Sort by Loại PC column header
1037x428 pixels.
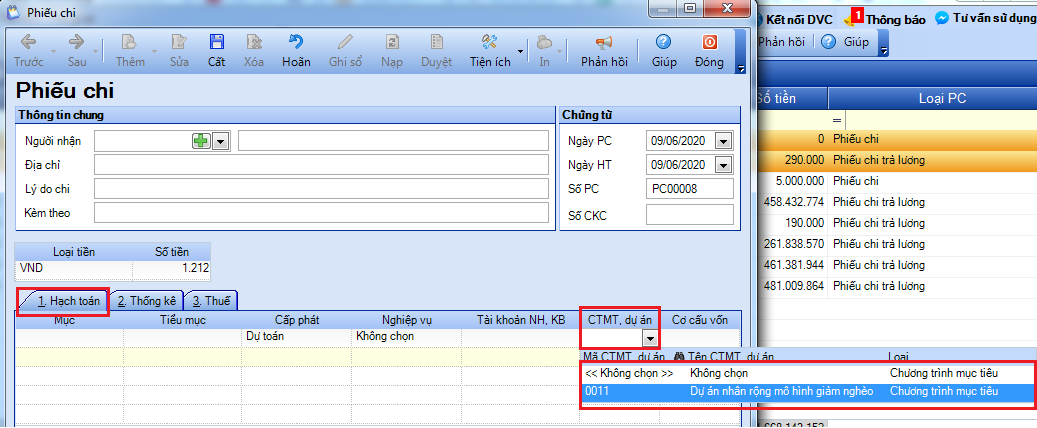[933, 99]
